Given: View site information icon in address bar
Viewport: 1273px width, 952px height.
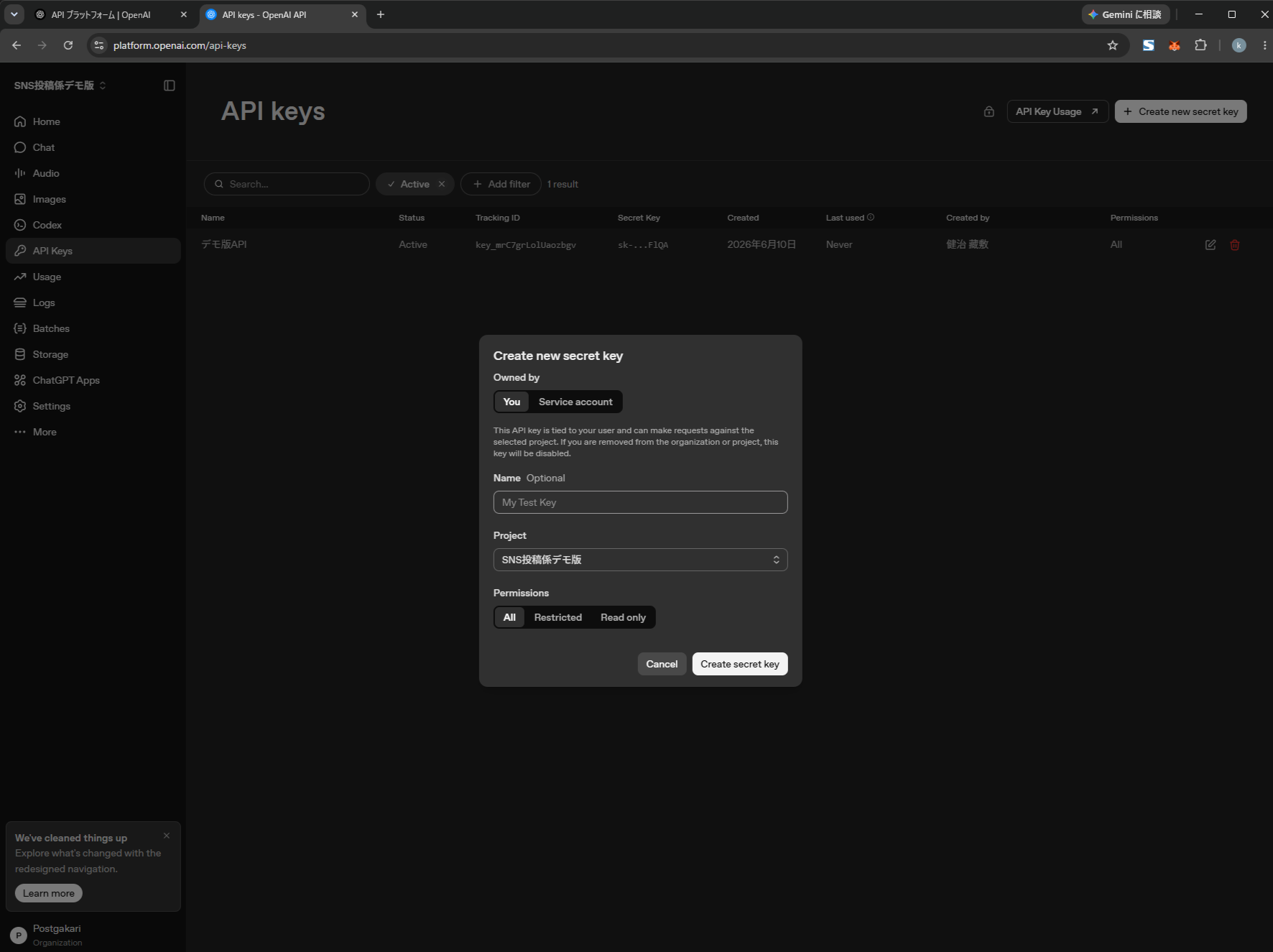Looking at the screenshot, I should [99, 45].
